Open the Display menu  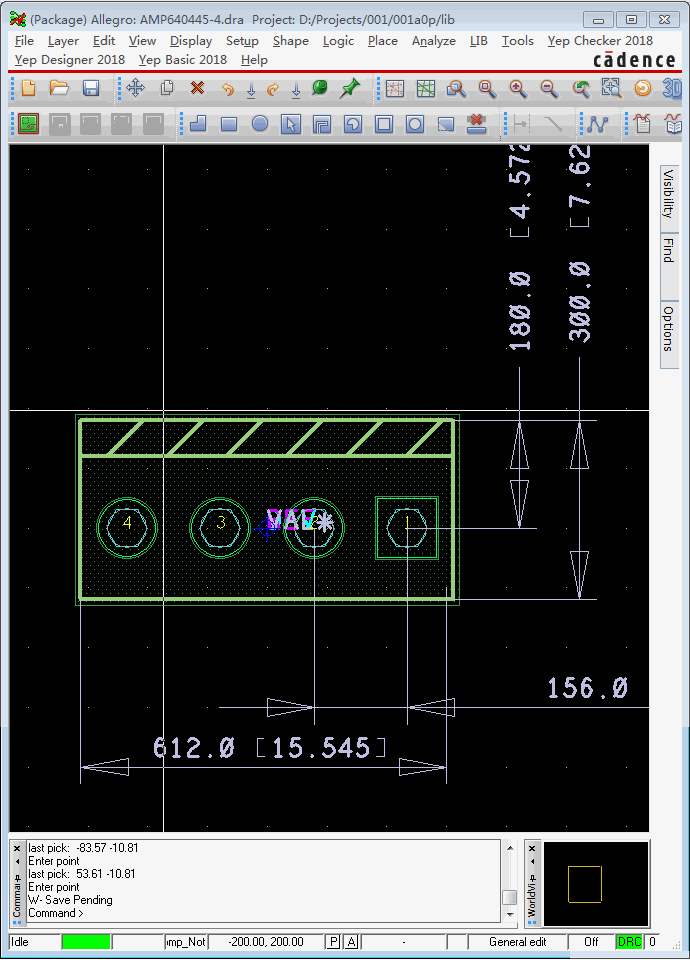pyautogui.click(x=191, y=40)
